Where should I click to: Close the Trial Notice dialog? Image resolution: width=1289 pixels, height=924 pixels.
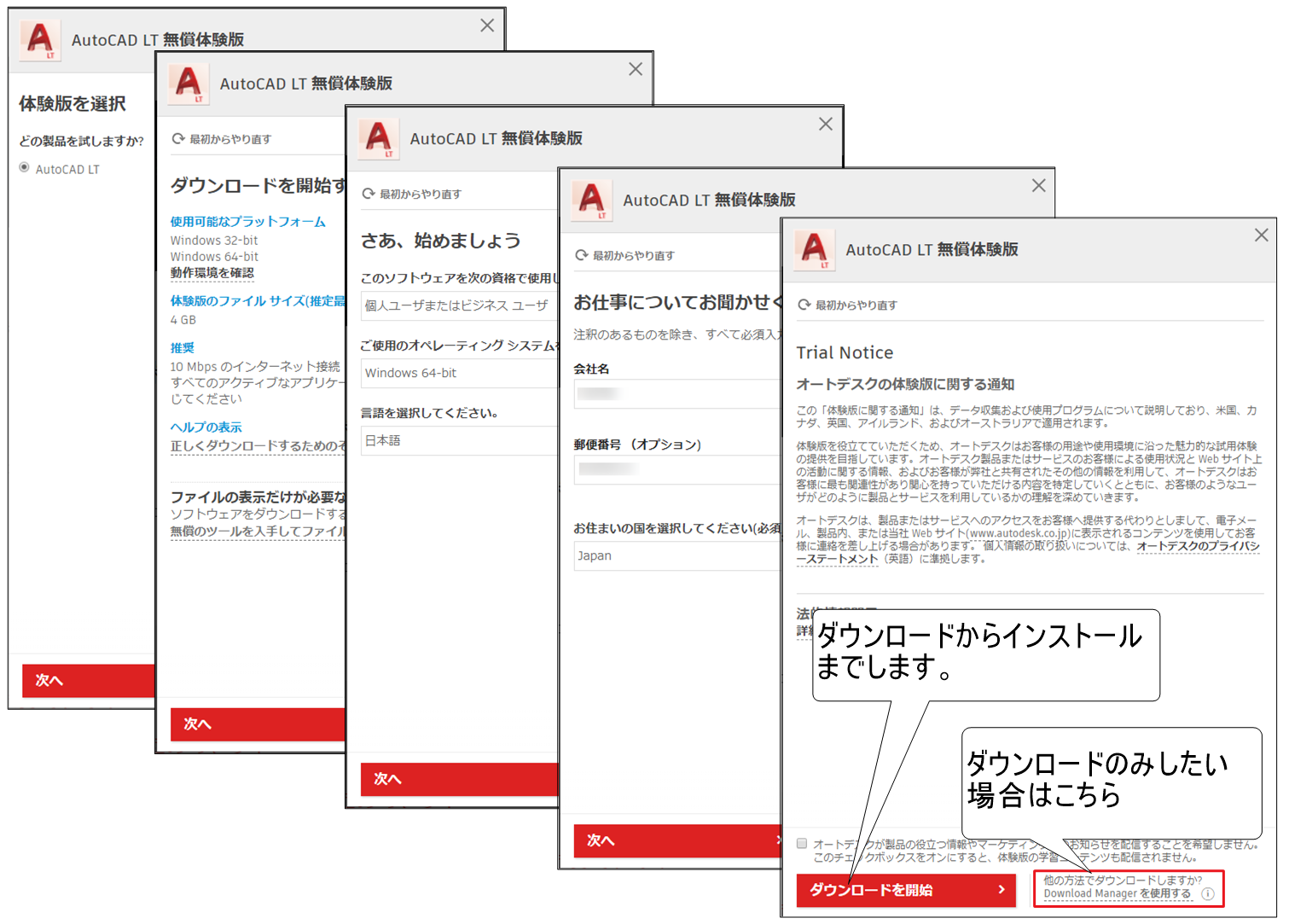[x=1262, y=235]
